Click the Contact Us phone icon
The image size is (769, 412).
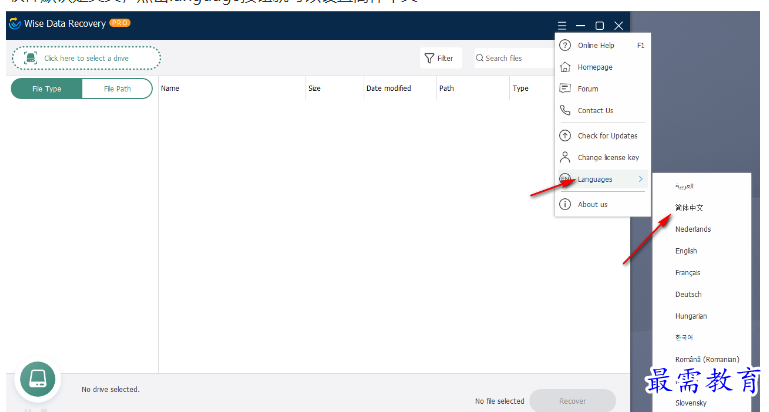(565, 110)
